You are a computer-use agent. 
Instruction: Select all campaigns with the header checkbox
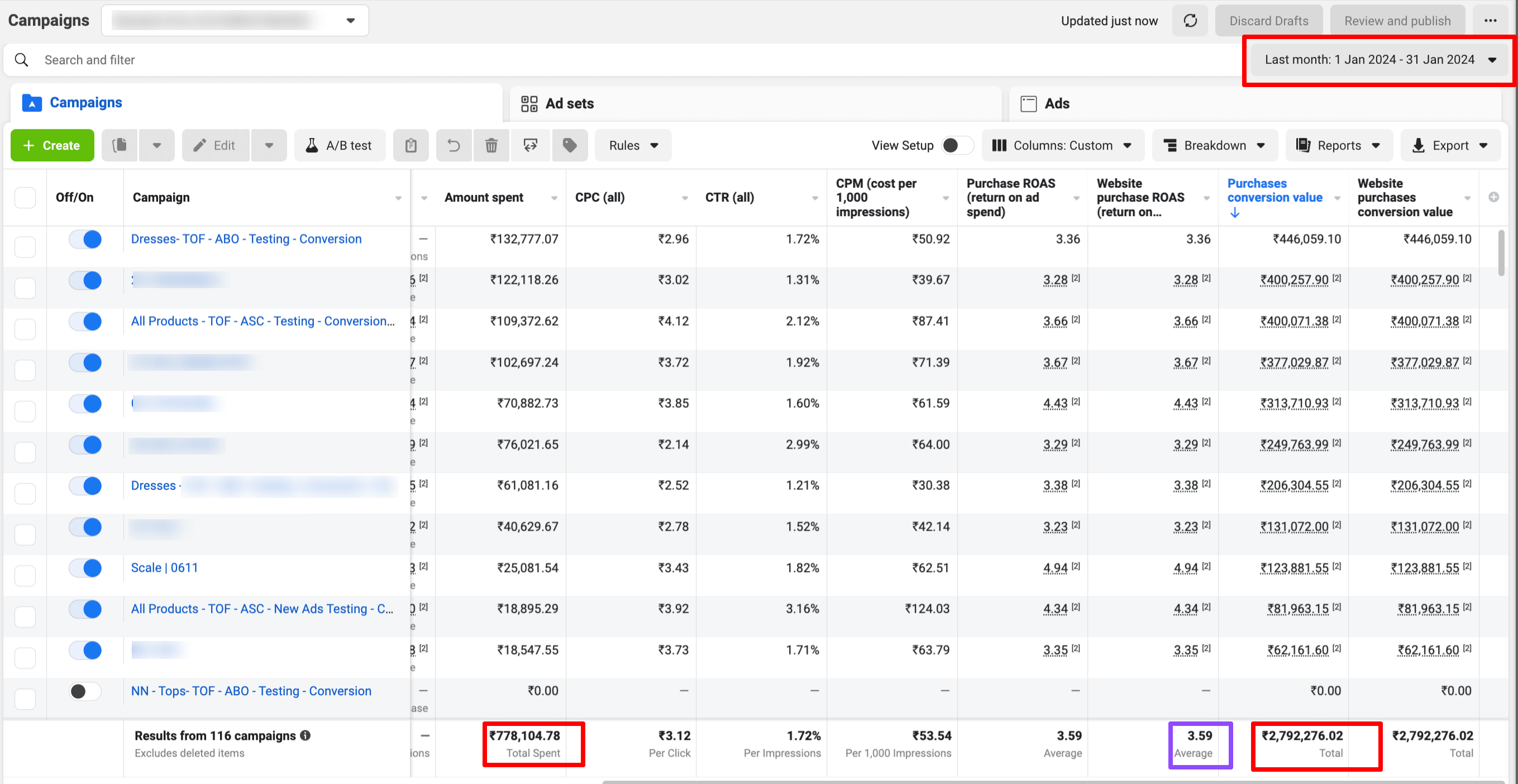click(x=25, y=197)
